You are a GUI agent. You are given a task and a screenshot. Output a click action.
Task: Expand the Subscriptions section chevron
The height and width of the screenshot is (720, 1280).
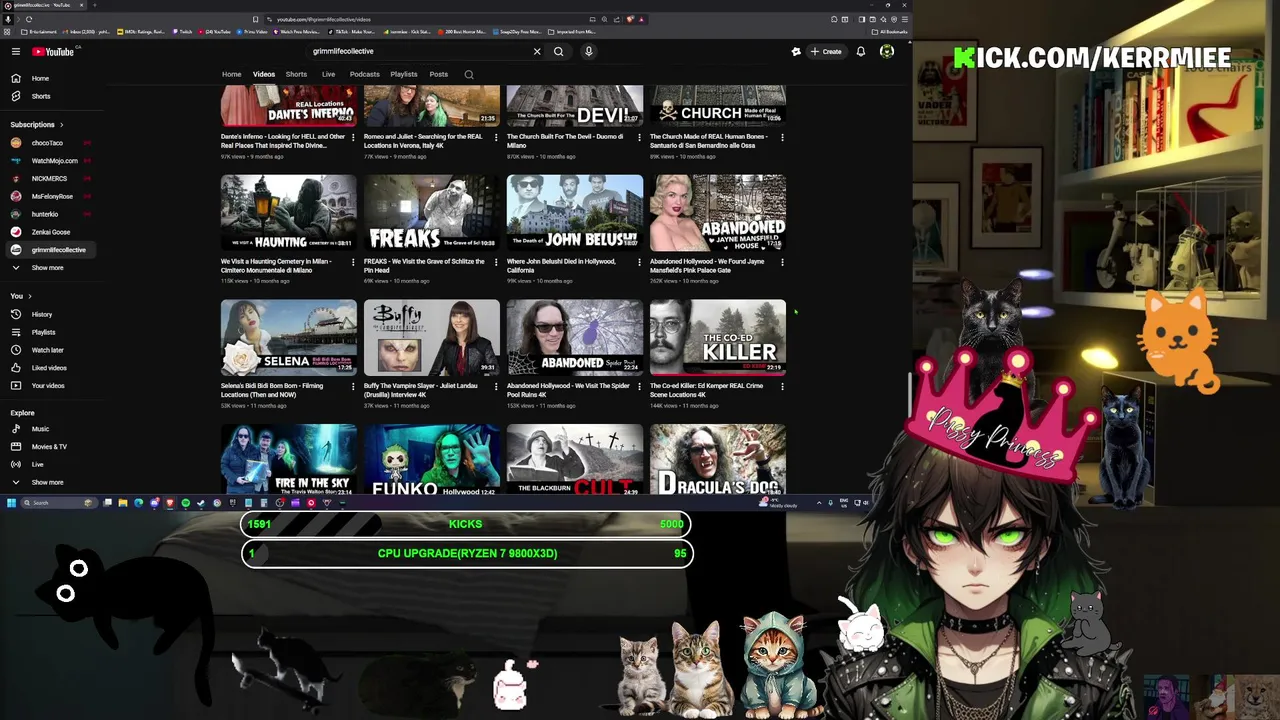click(x=61, y=125)
